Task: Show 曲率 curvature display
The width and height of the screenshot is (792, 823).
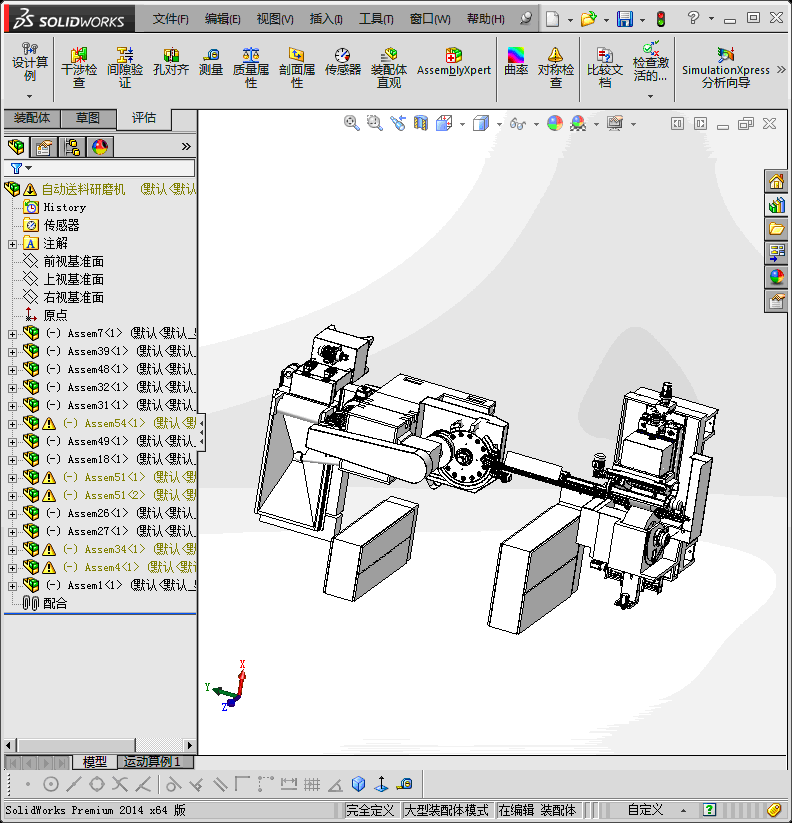Action: pos(516,62)
